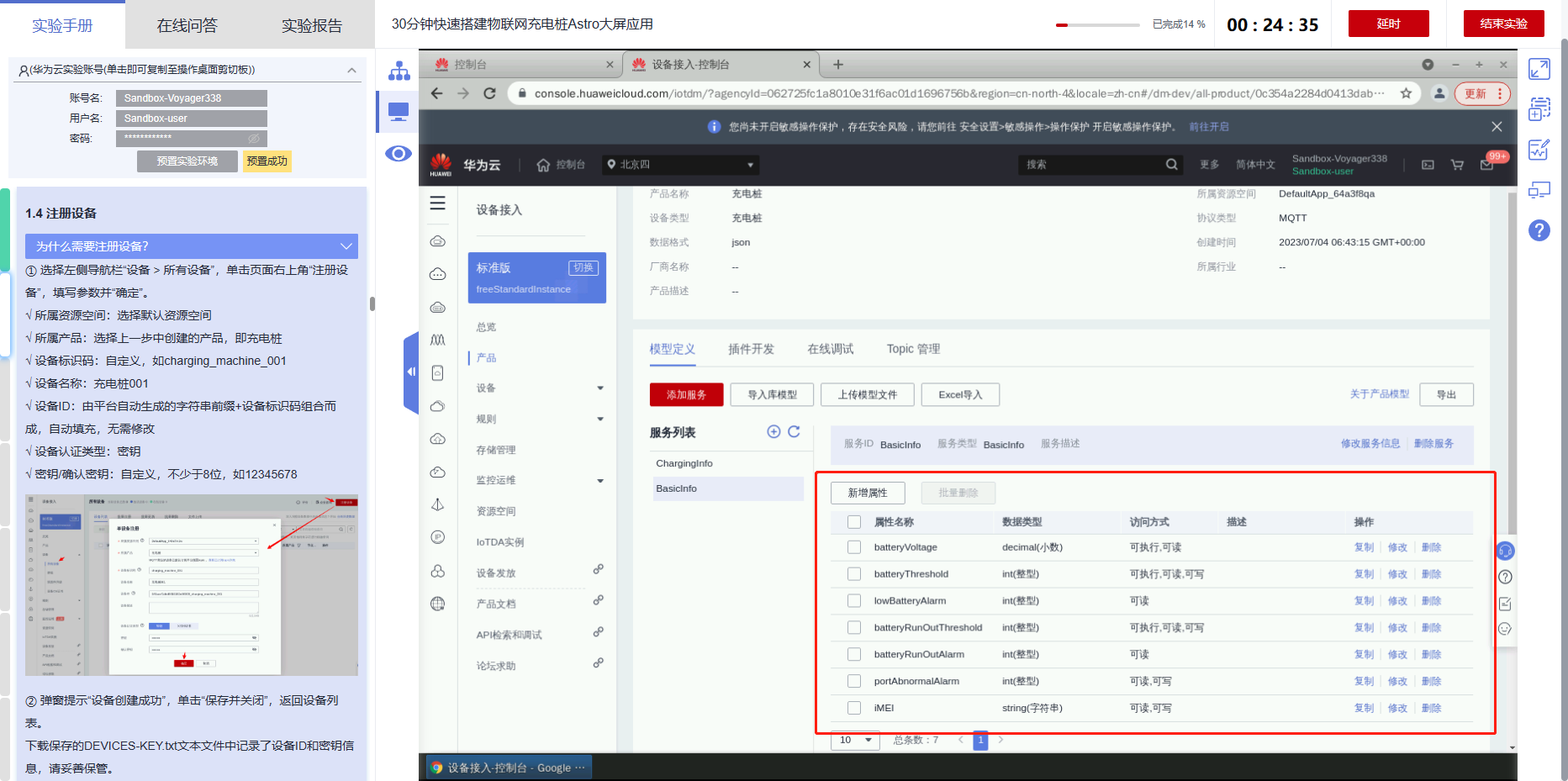Click the 导入库模型 button
Viewport: 1568px width, 781px height.
[773, 395]
